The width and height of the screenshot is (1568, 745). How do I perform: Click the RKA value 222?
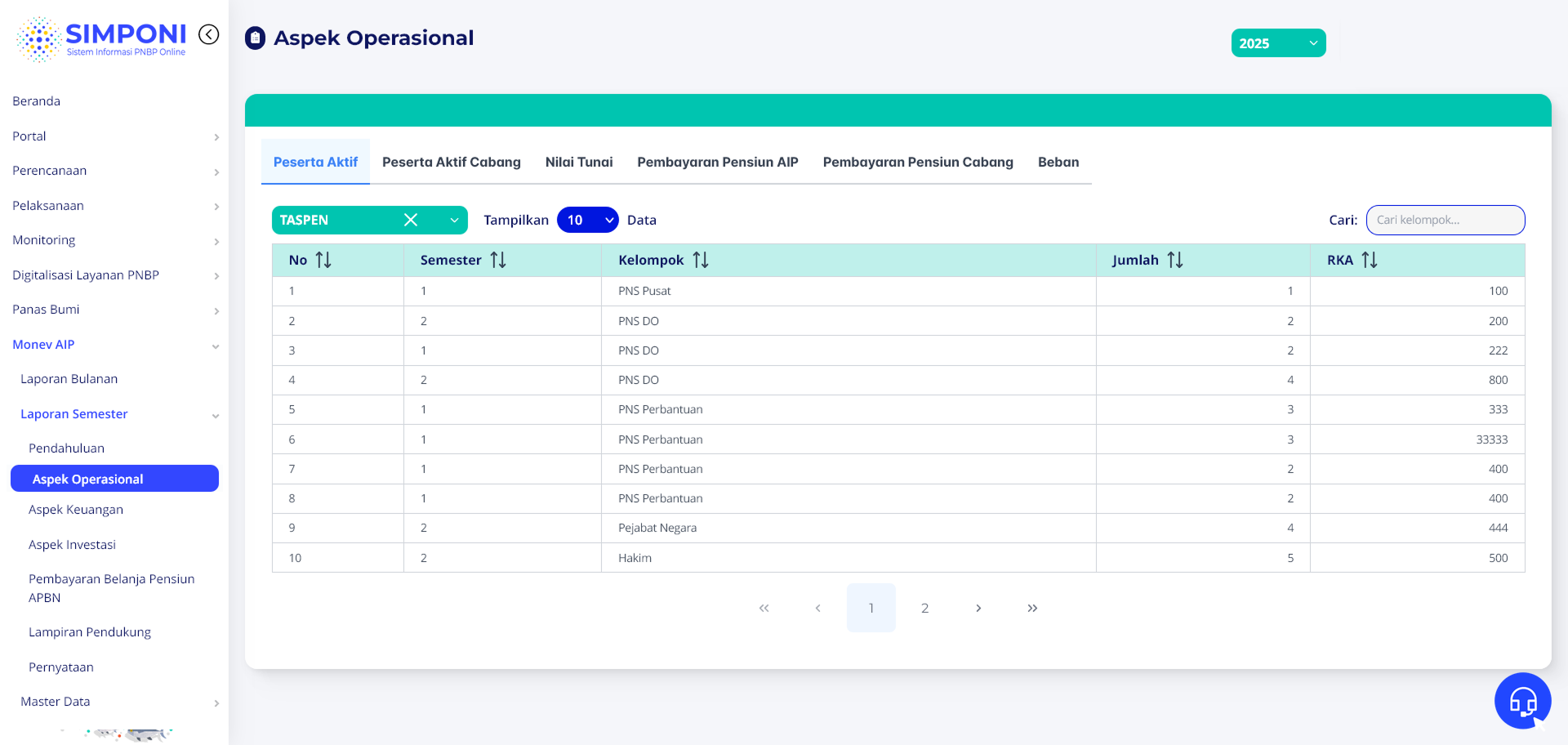1498,350
